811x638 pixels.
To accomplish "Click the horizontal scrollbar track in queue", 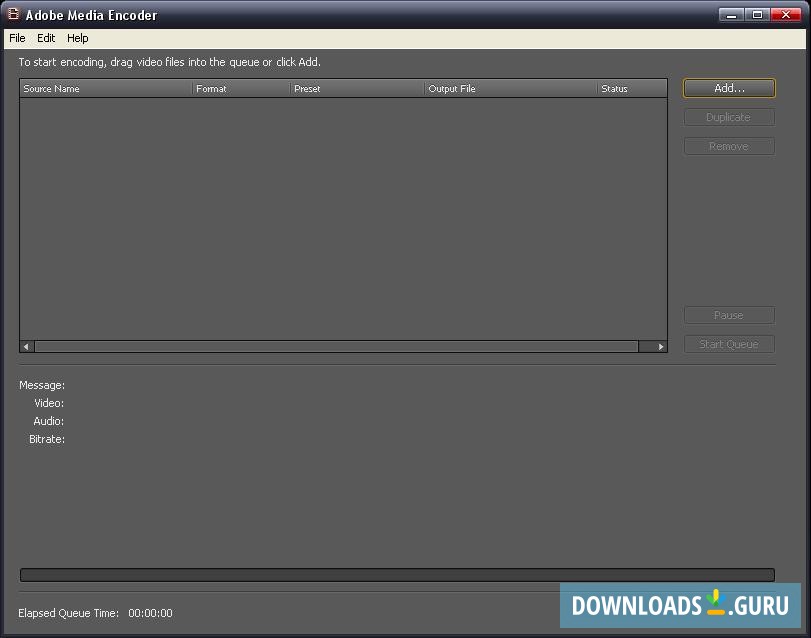I will 336,346.
